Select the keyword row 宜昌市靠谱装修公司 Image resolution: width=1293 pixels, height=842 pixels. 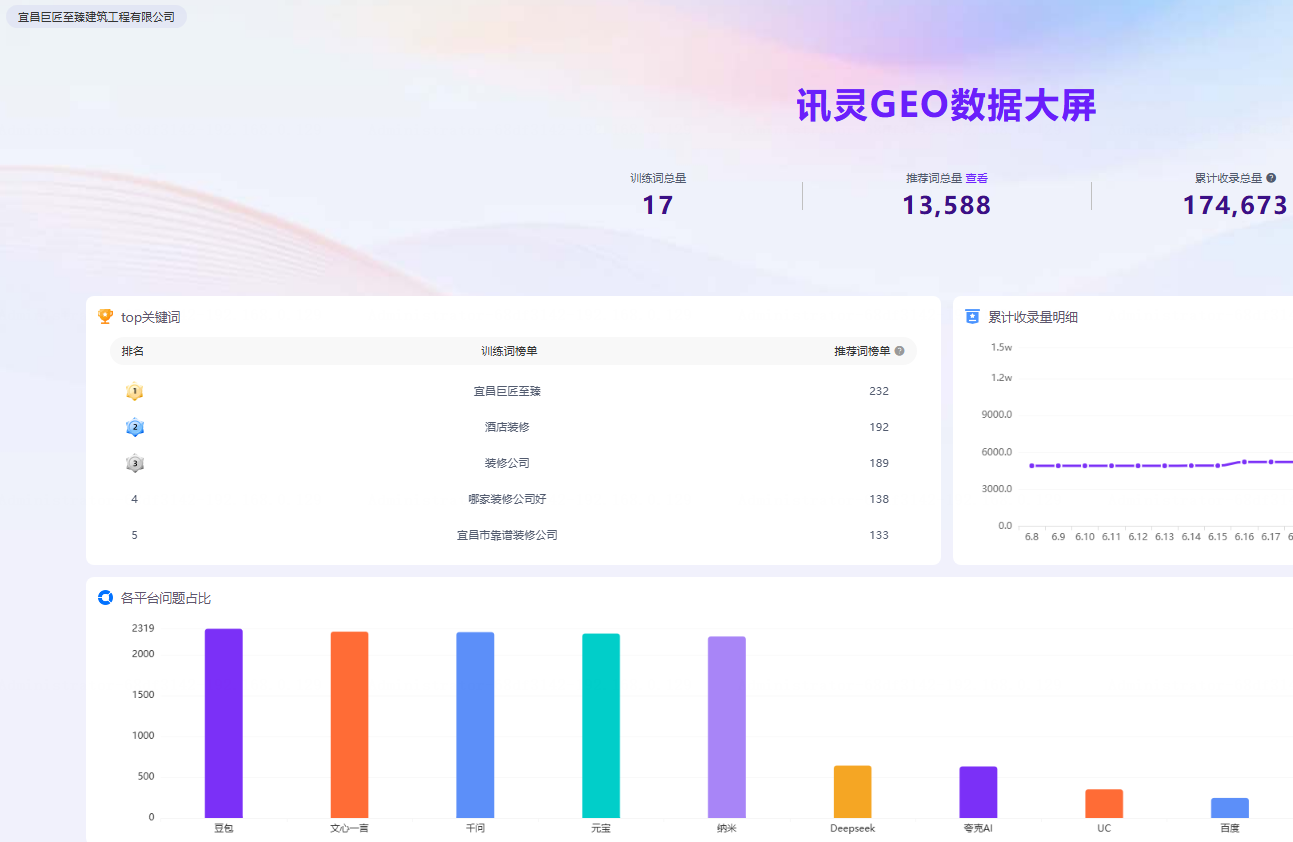tap(513, 535)
